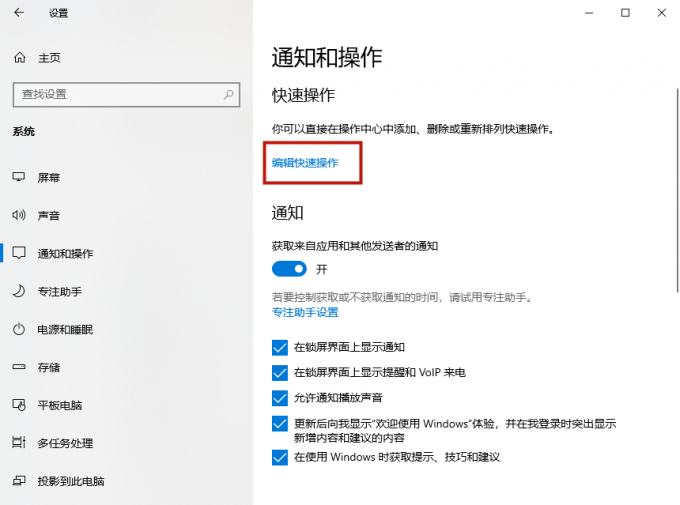Click the 多任务处理 icon
The height and width of the screenshot is (505, 680).
point(19,443)
